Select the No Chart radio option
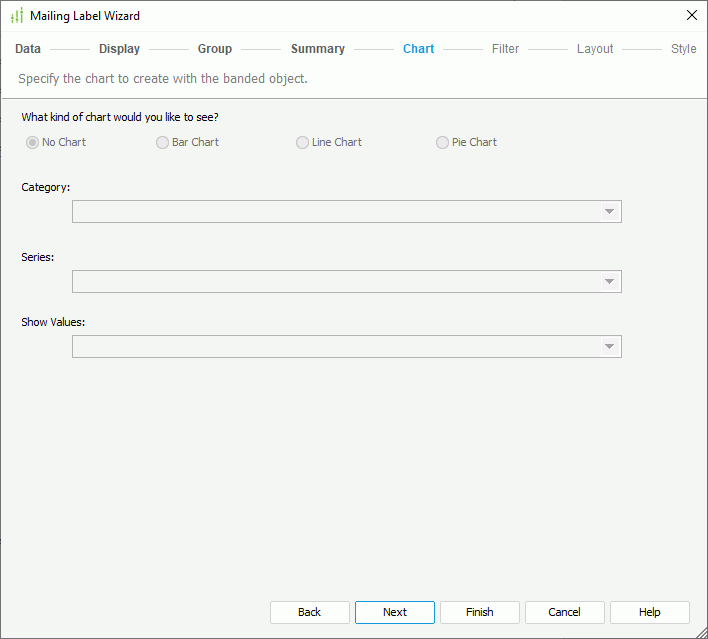 click(x=33, y=143)
